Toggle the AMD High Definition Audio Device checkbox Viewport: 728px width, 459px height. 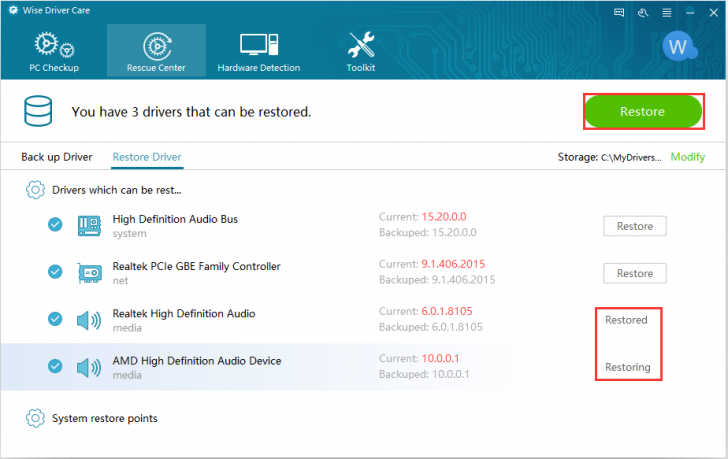55,366
